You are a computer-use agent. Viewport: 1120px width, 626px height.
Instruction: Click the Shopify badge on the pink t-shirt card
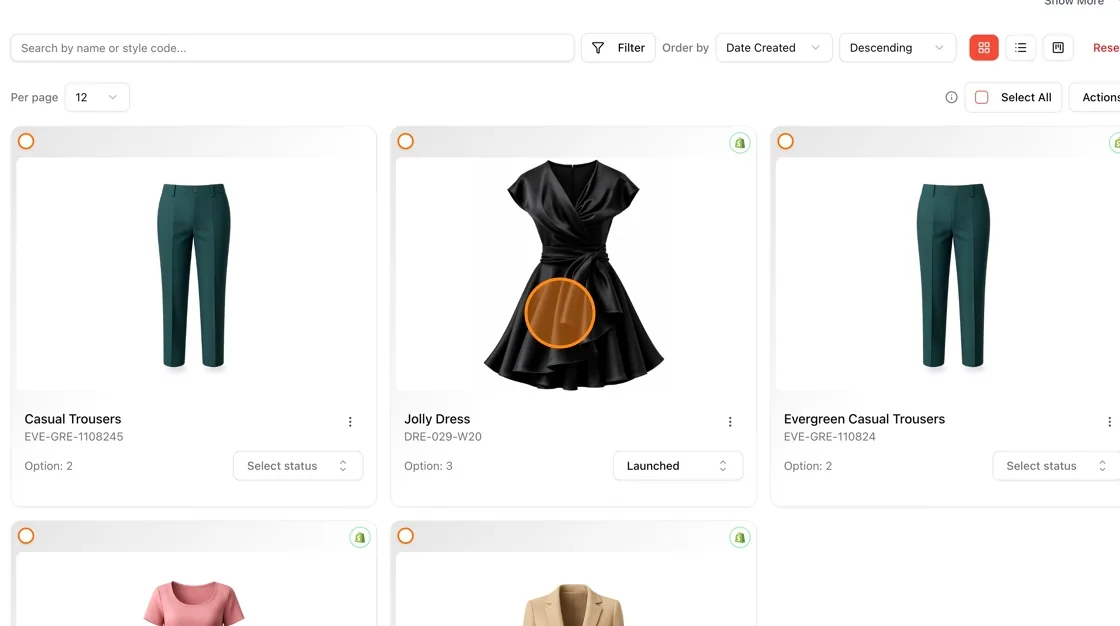point(360,537)
